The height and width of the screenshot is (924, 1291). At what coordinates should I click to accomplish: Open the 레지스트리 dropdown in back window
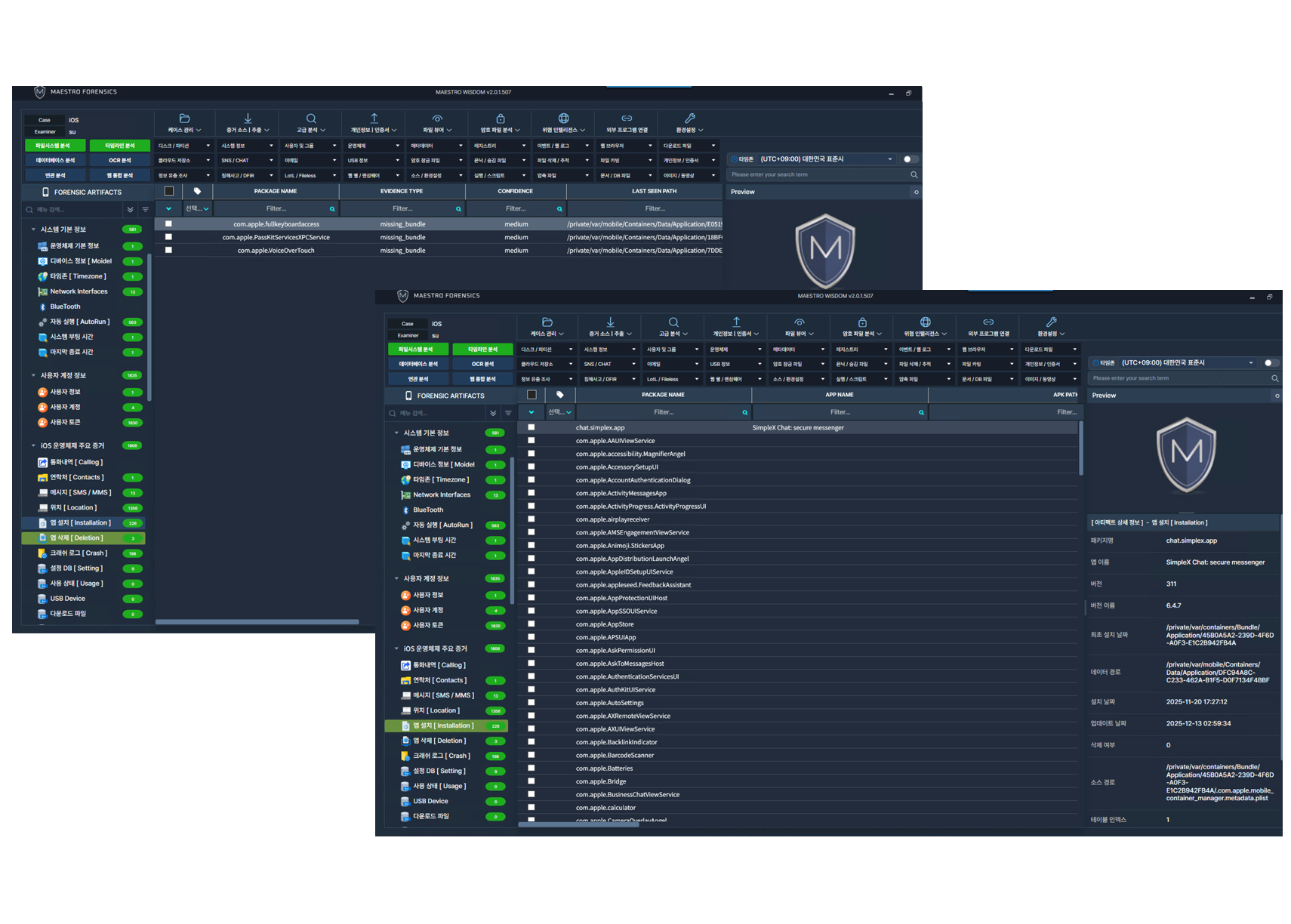pyautogui.click(x=501, y=146)
